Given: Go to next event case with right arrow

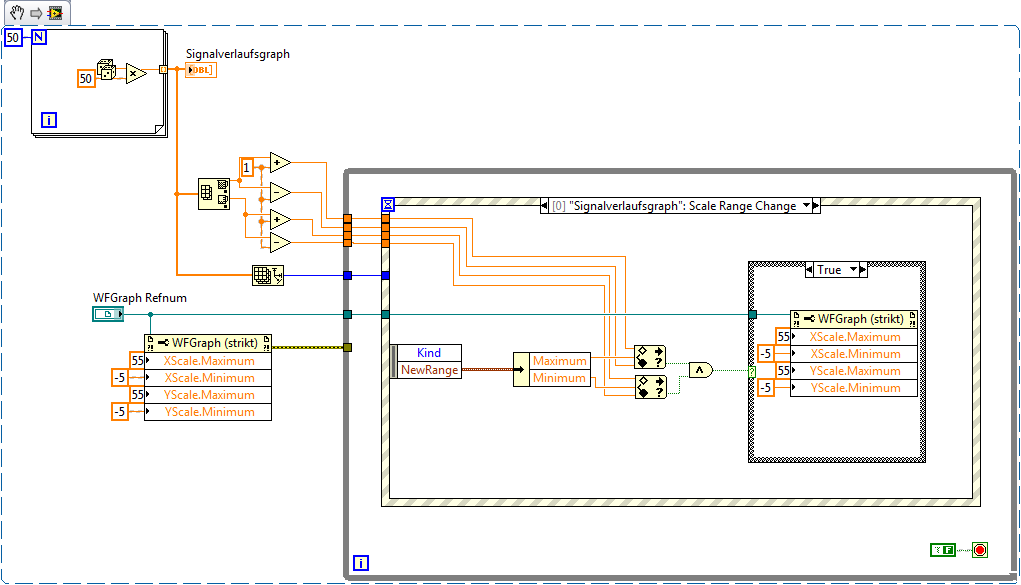Looking at the screenshot, I should coord(816,206).
